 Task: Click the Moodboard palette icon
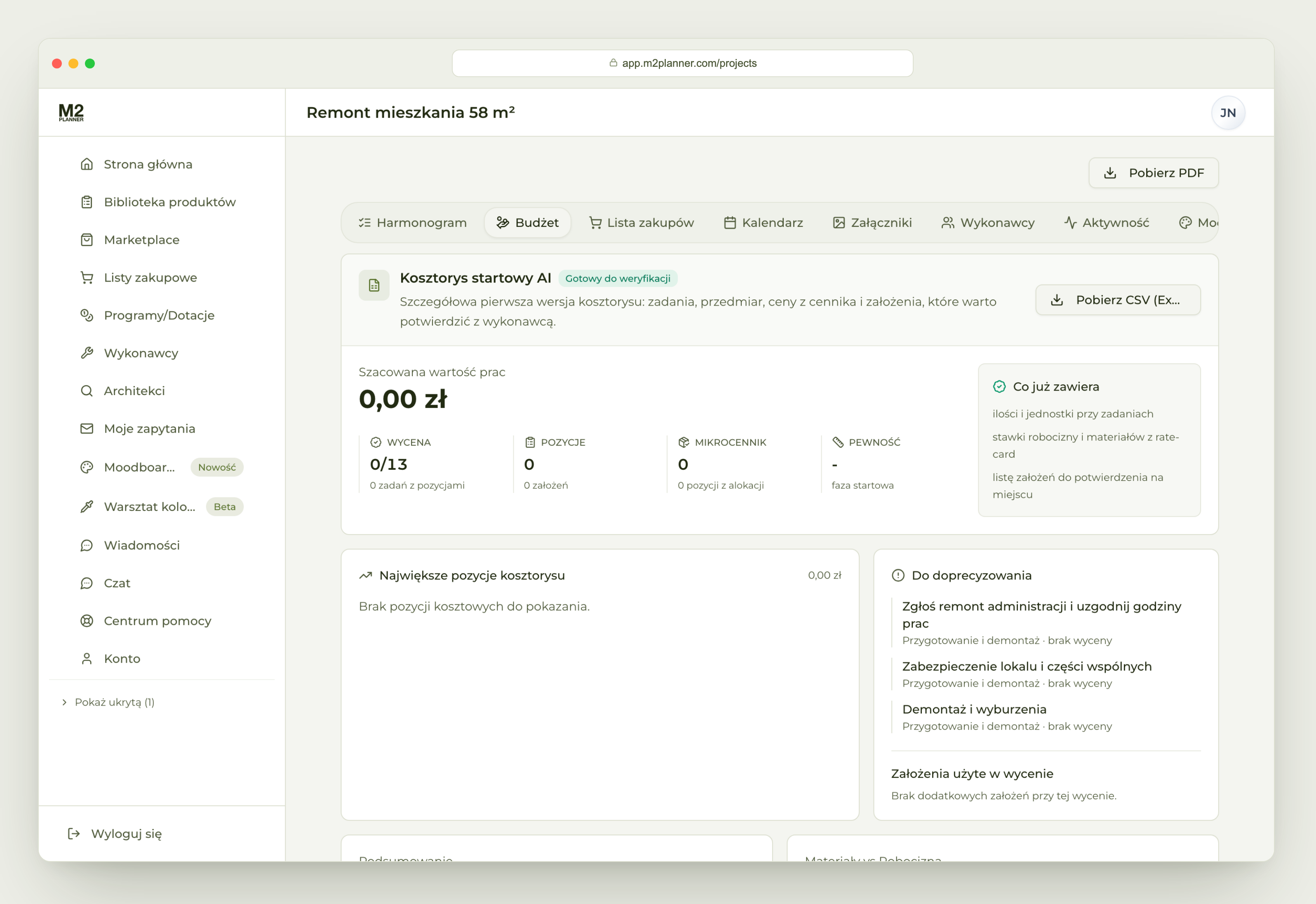[x=87, y=467]
